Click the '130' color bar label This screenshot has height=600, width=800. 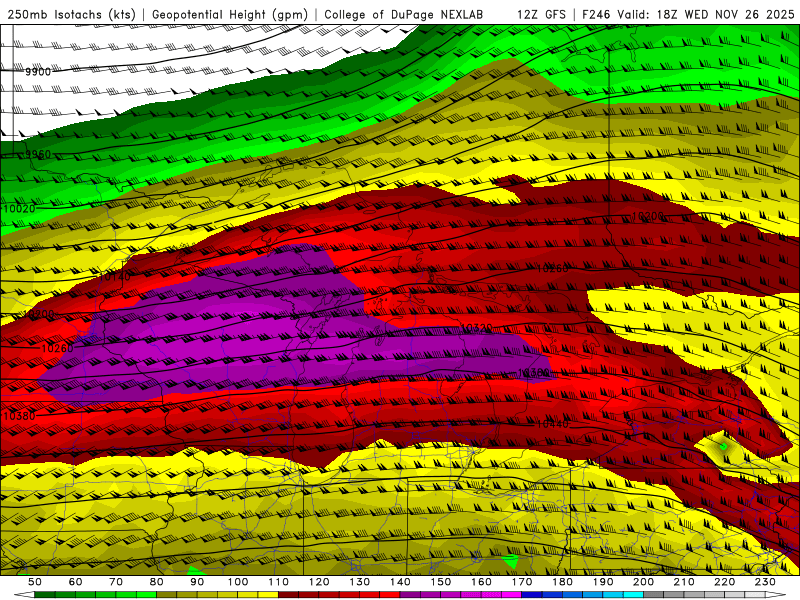point(360,582)
